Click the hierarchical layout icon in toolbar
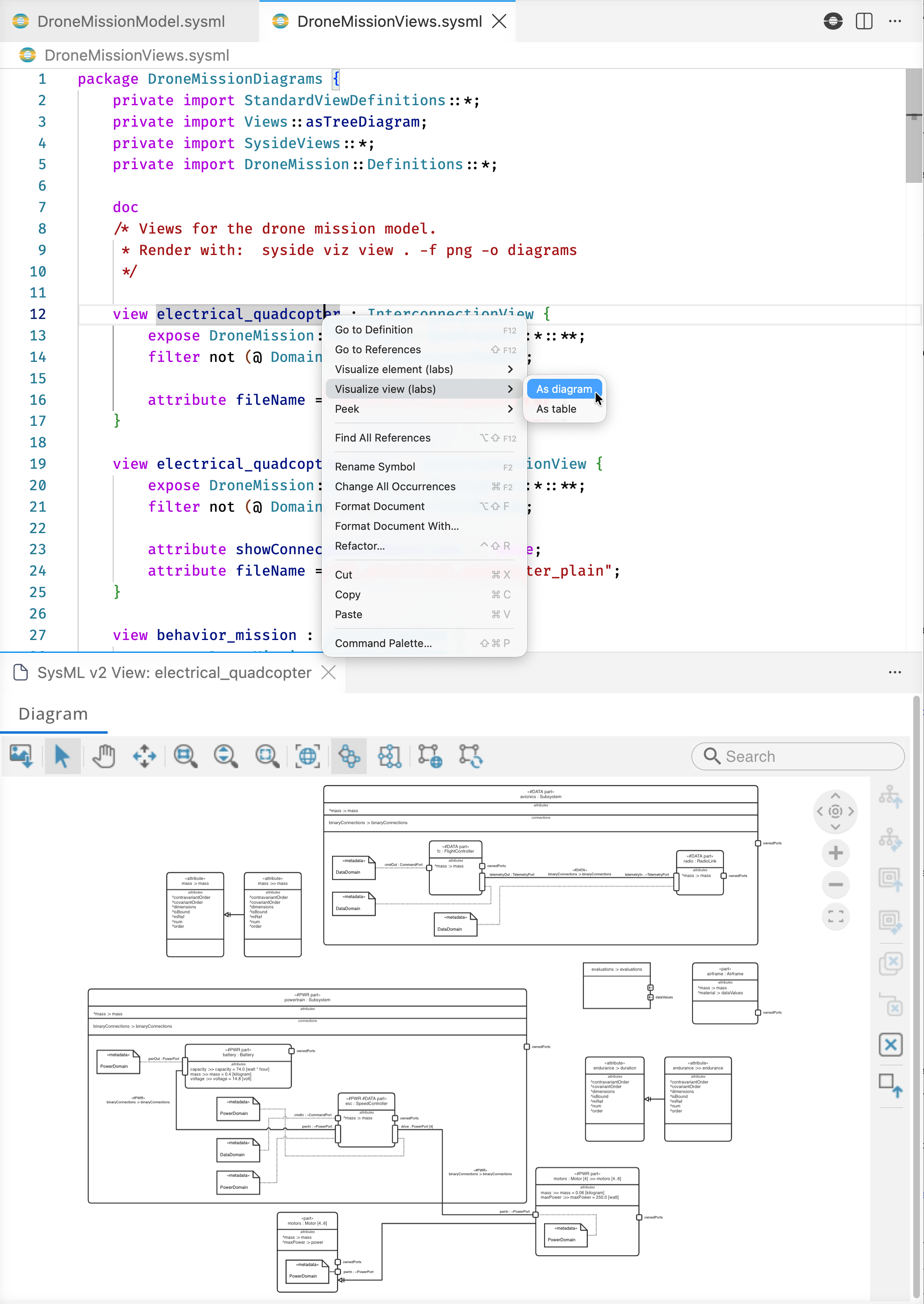The height and width of the screenshot is (1304, 924). tap(390, 756)
